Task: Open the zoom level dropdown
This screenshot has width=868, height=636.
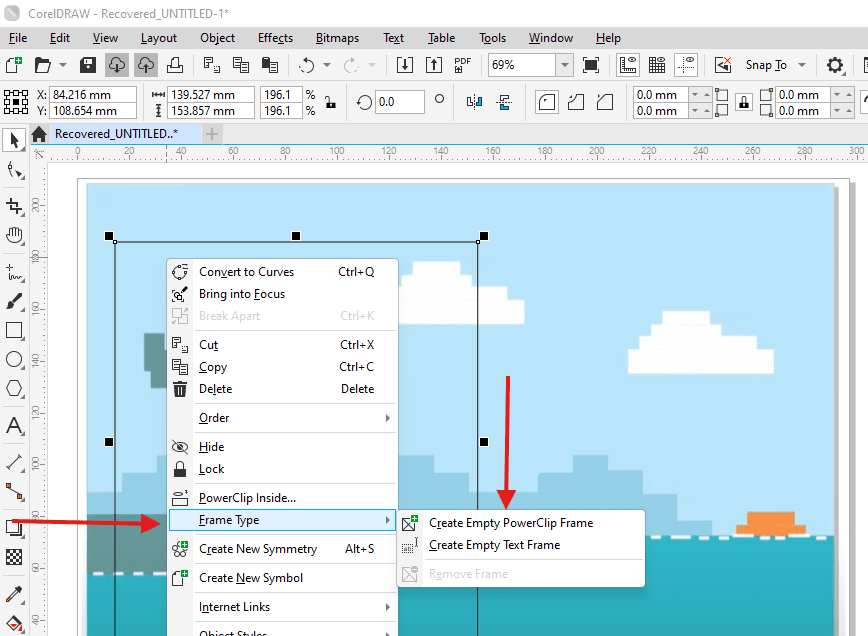Action: (x=565, y=65)
